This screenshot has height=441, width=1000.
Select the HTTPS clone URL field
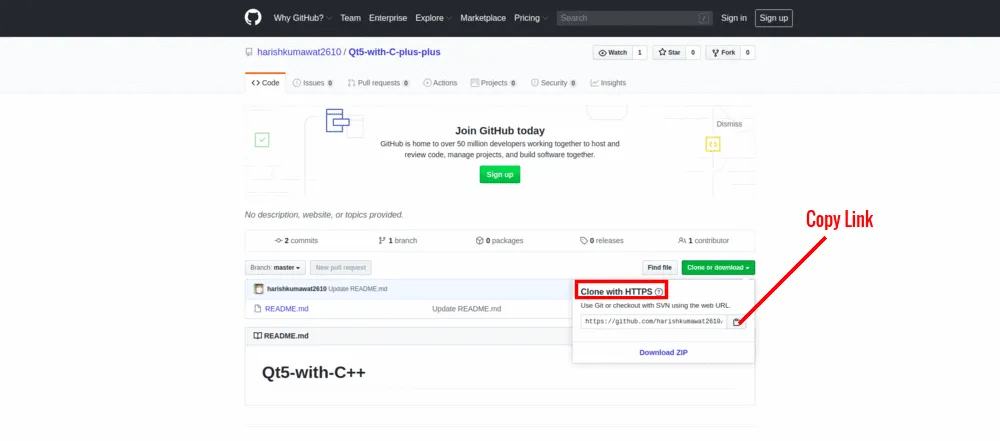[654, 322]
